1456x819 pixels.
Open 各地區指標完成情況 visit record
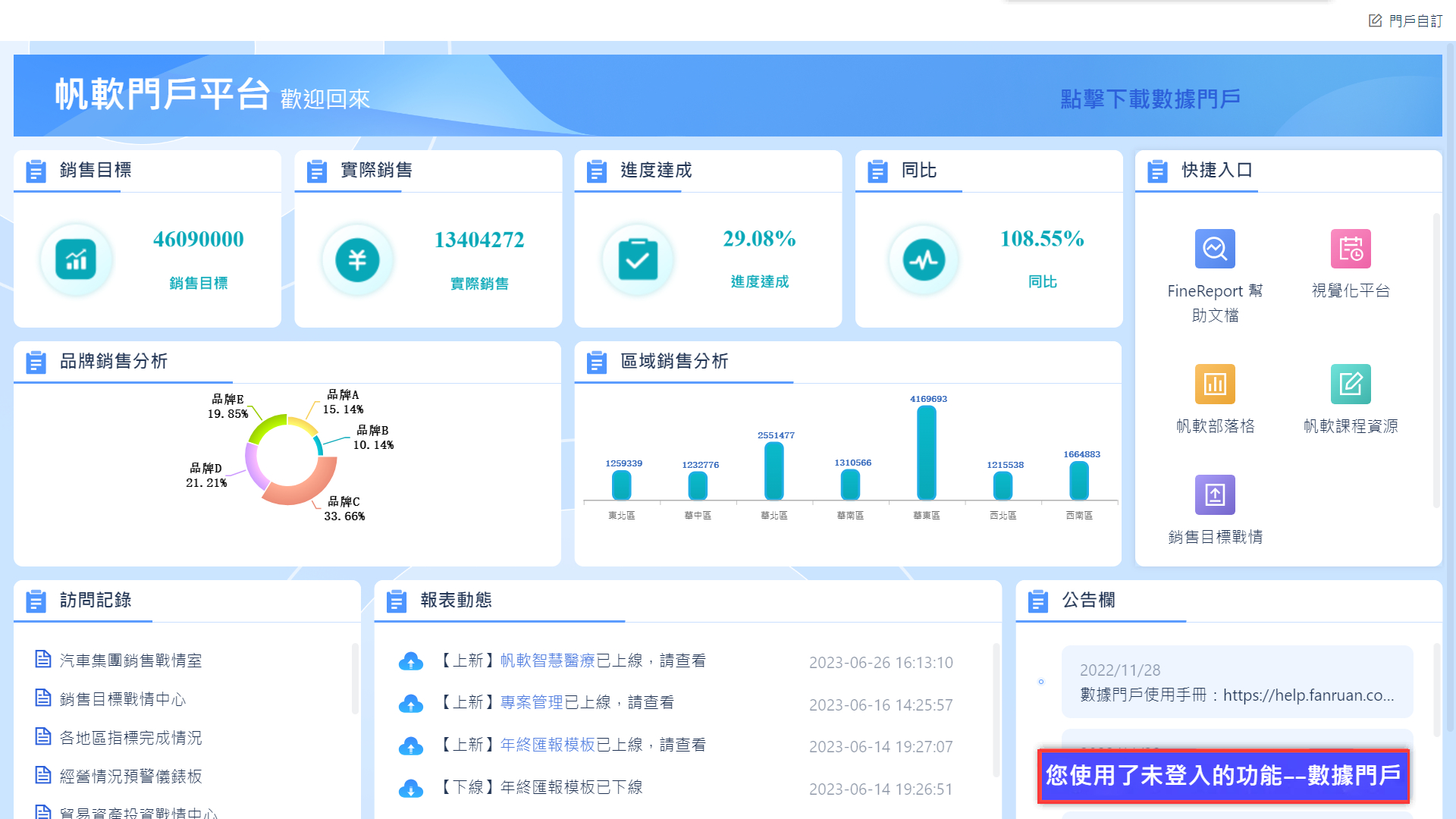click(x=130, y=738)
